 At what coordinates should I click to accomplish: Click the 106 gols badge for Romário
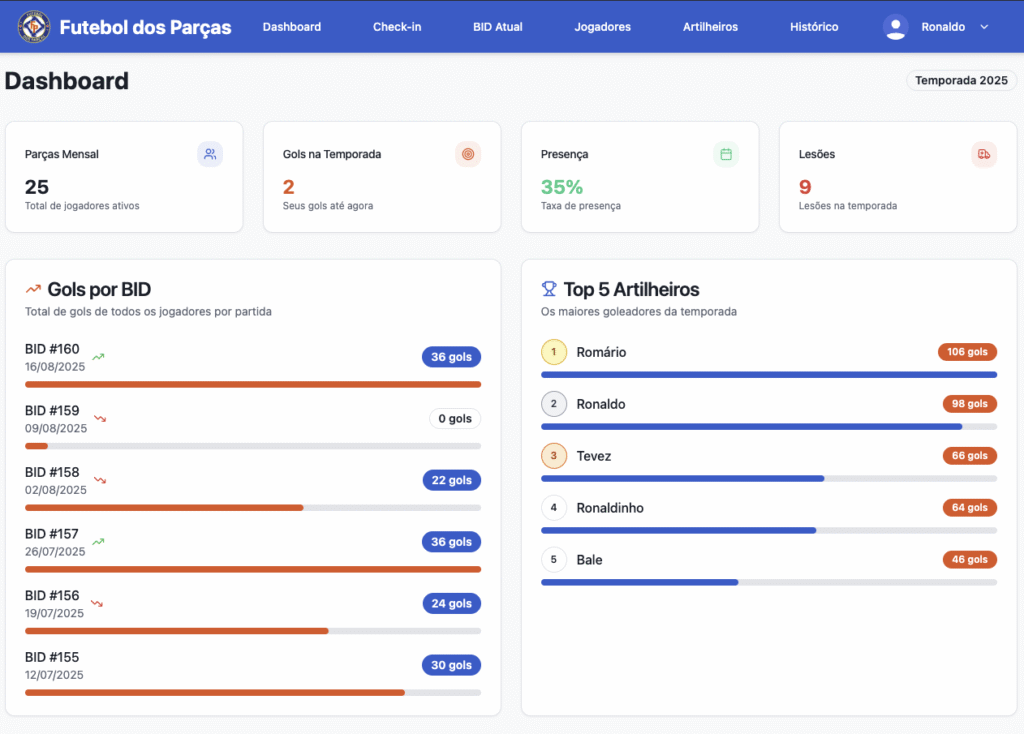pyautogui.click(x=967, y=352)
